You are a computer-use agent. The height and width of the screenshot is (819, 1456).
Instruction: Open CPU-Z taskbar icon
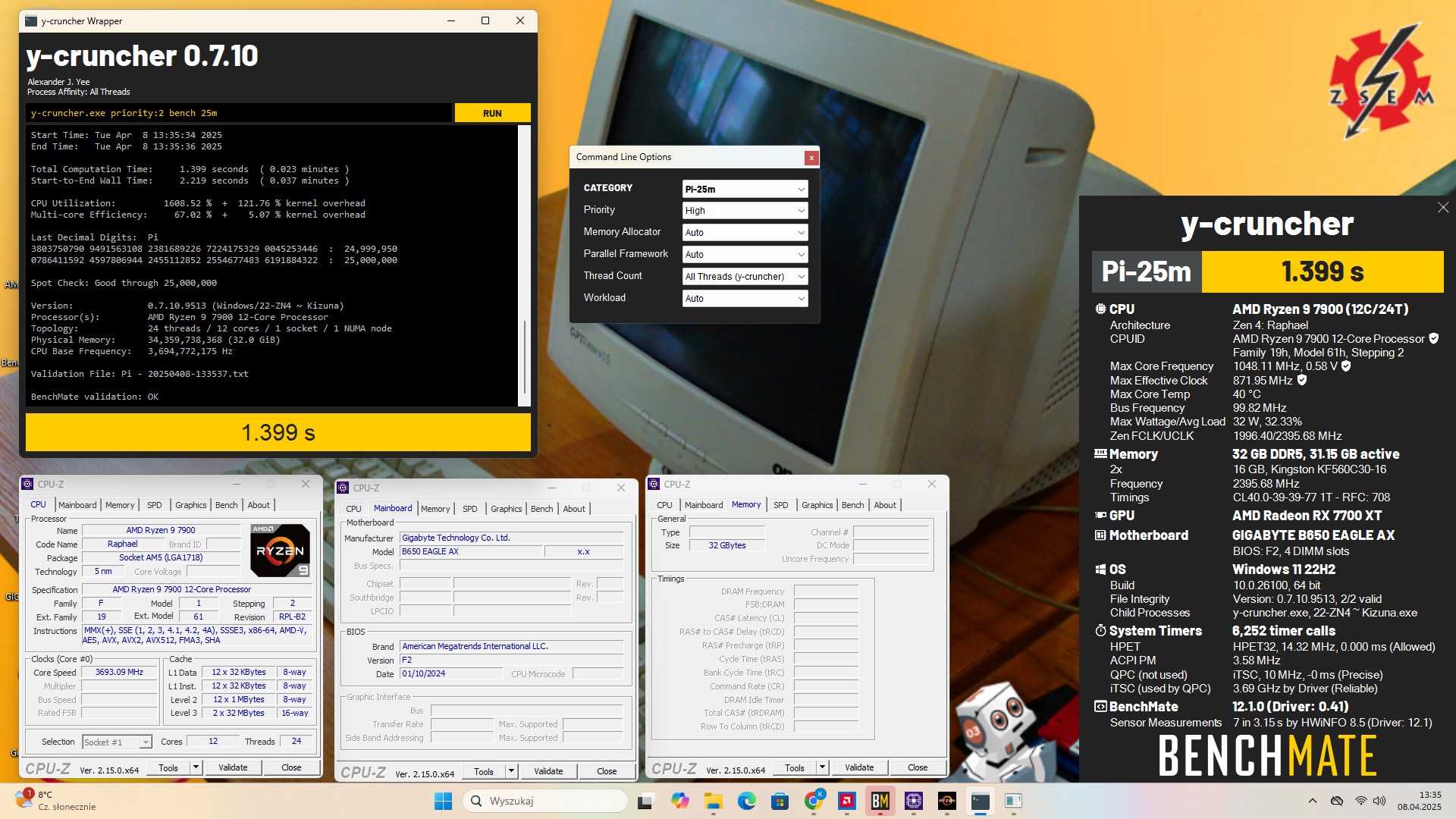[x=913, y=801]
